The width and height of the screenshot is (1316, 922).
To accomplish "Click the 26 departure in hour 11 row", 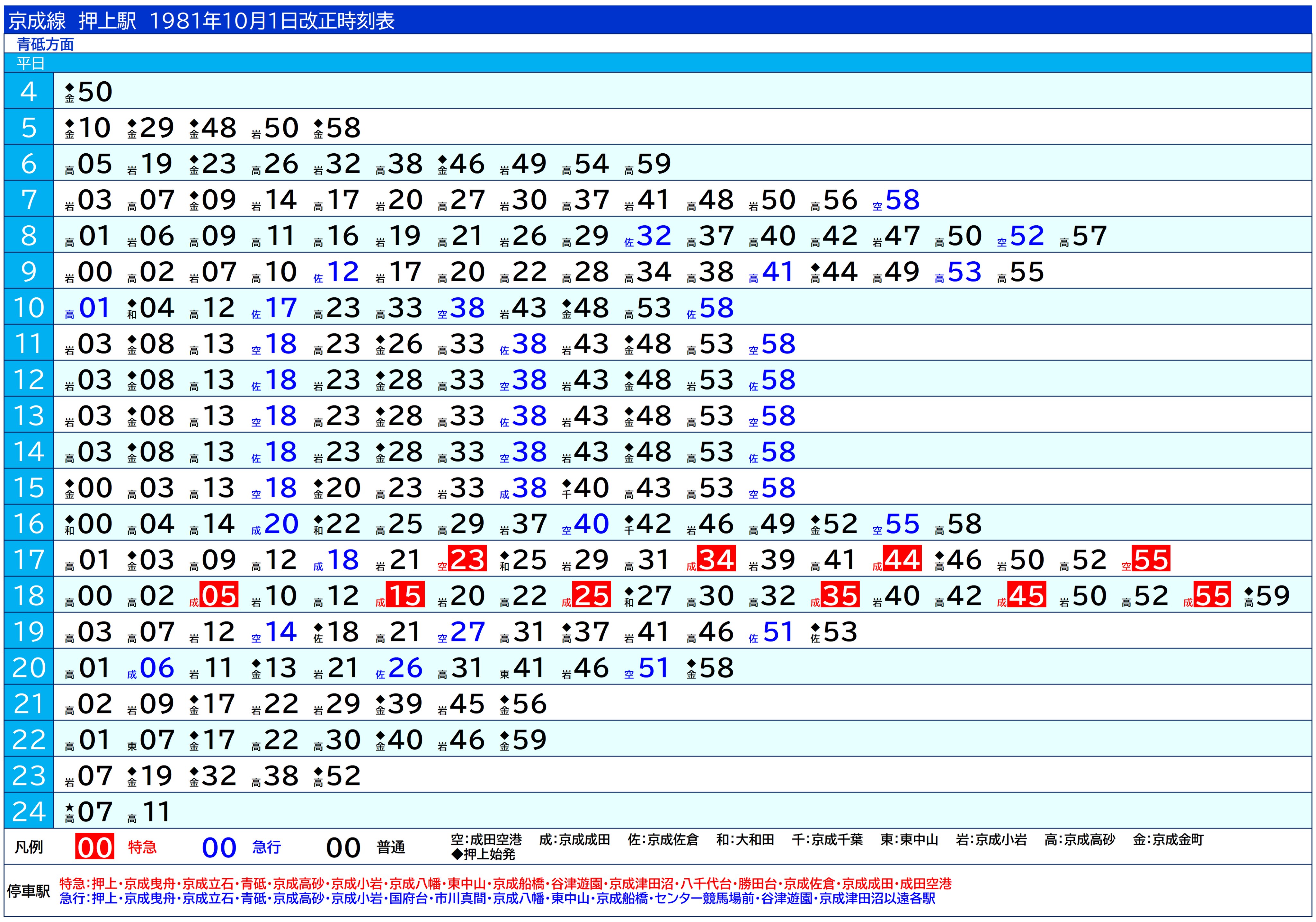I will (399, 344).
